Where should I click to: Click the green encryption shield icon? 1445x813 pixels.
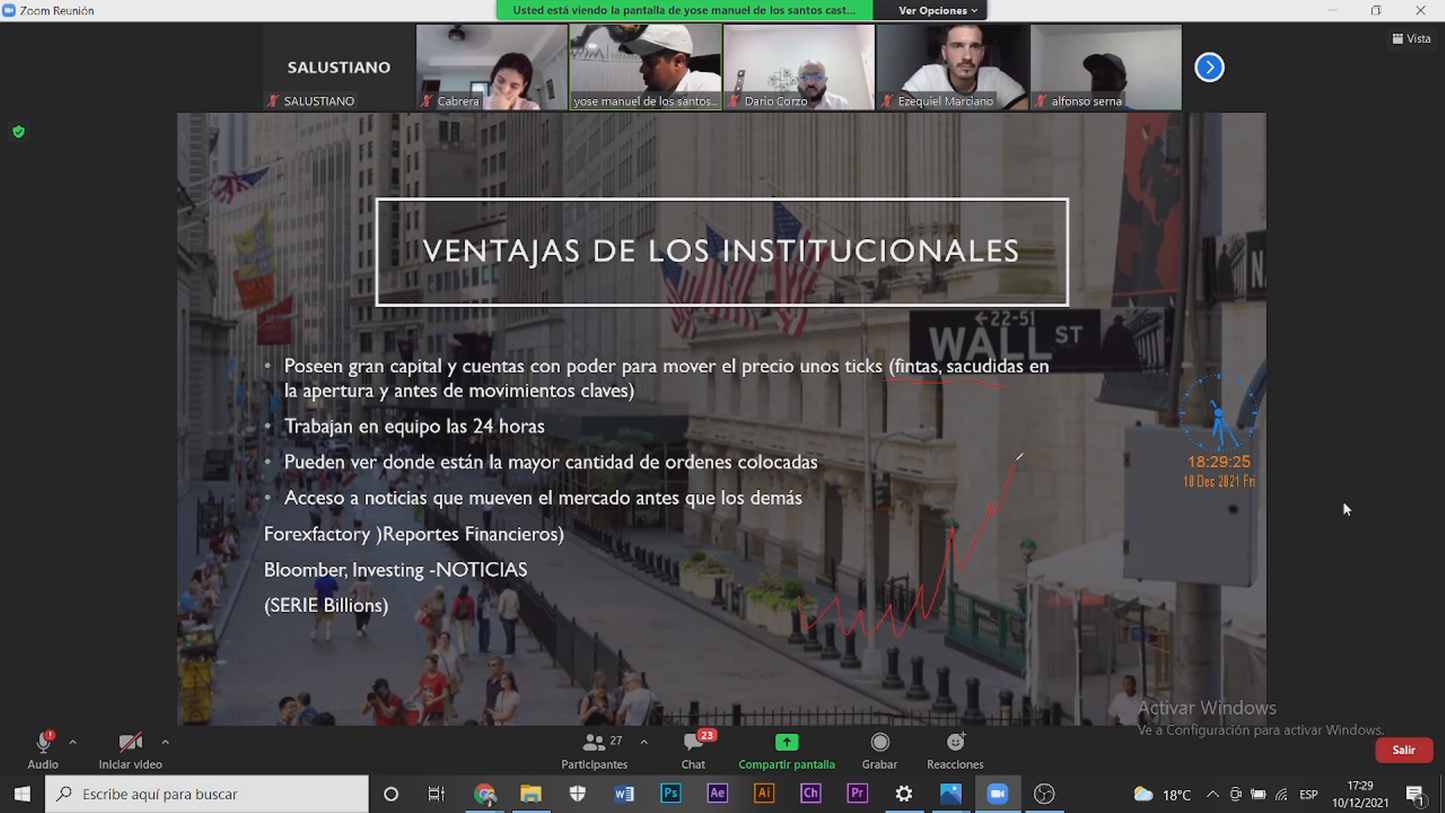(18, 132)
